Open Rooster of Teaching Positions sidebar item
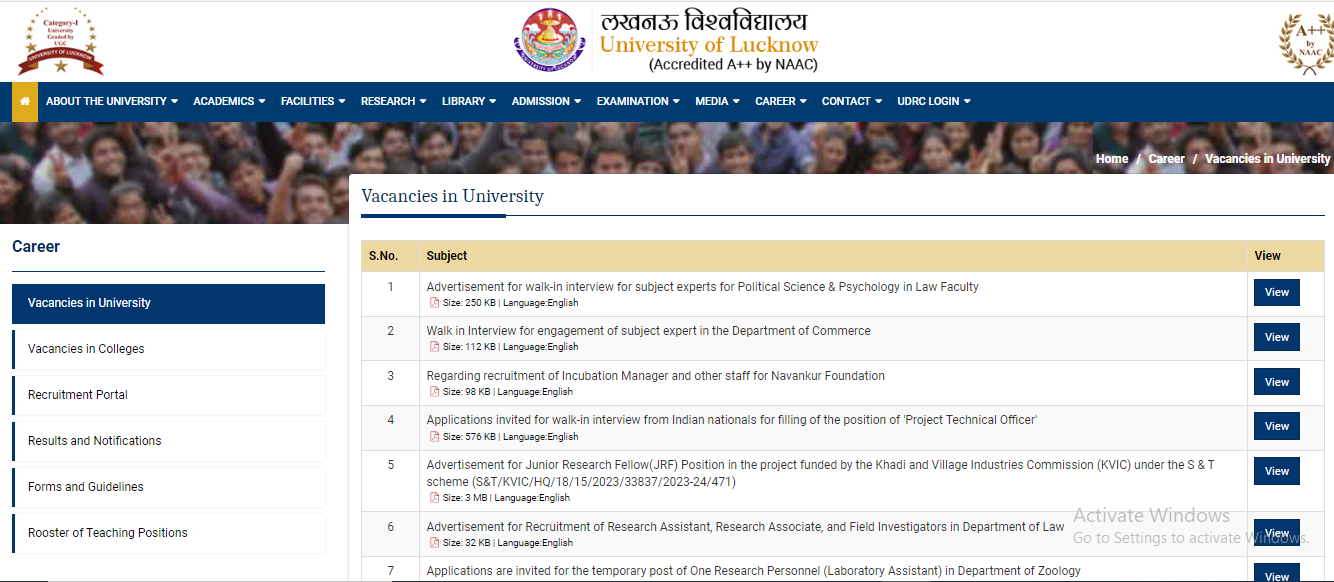 point(168,533)
